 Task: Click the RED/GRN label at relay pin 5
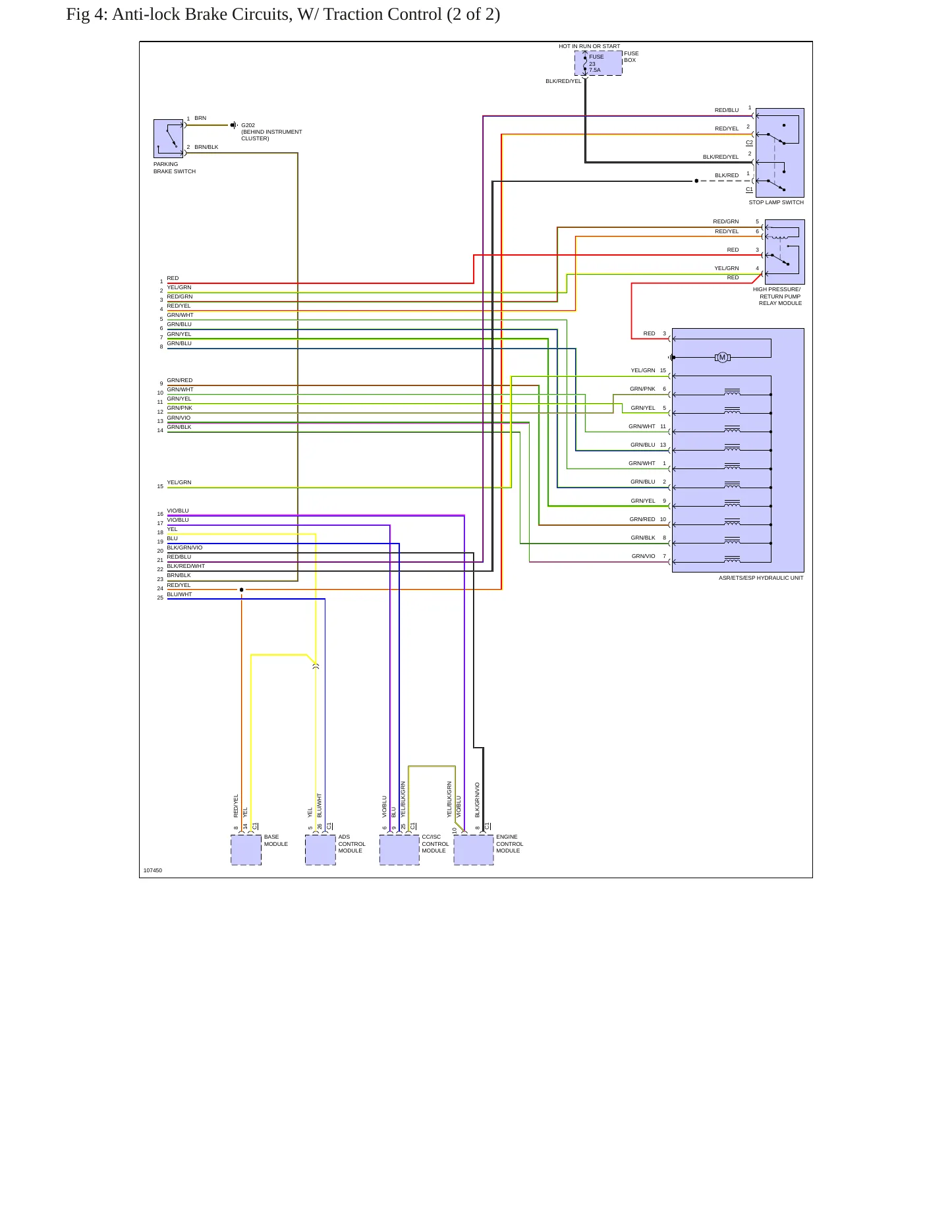tap(726, 221)
